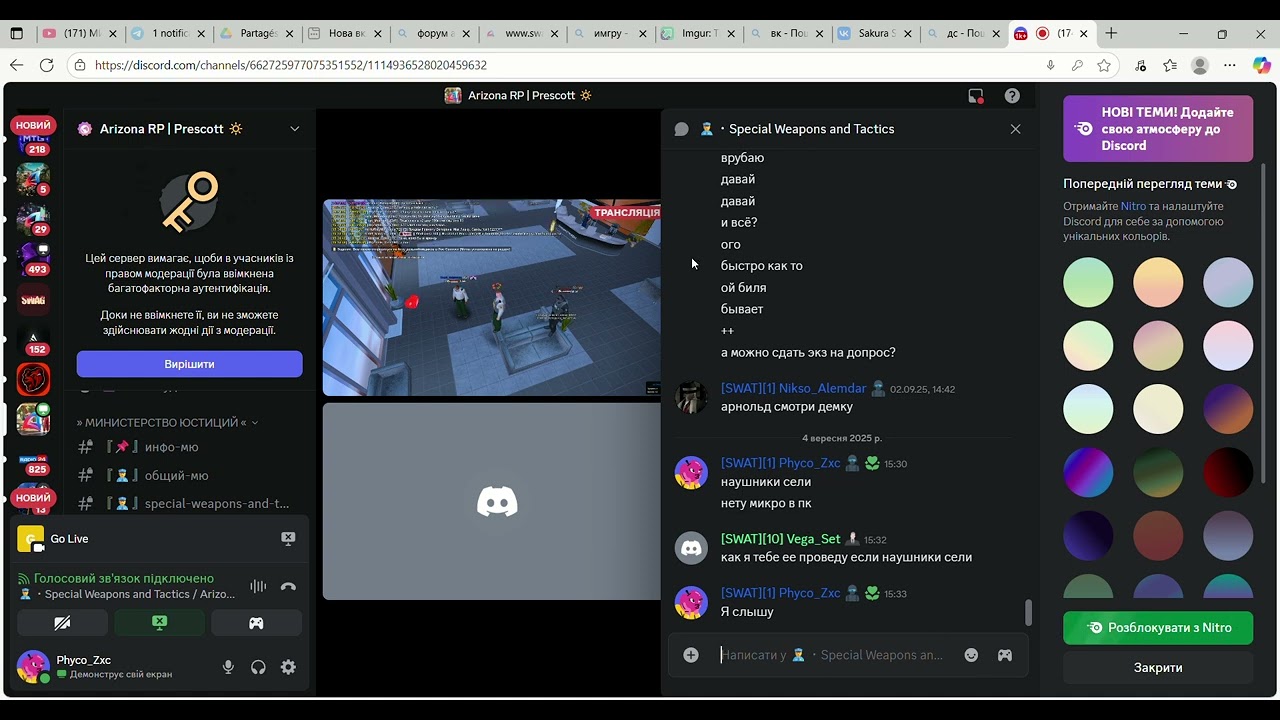Click gray Discord logo participant tile
The width and height of the screenshot is (1280, 720).
point(491,501)
